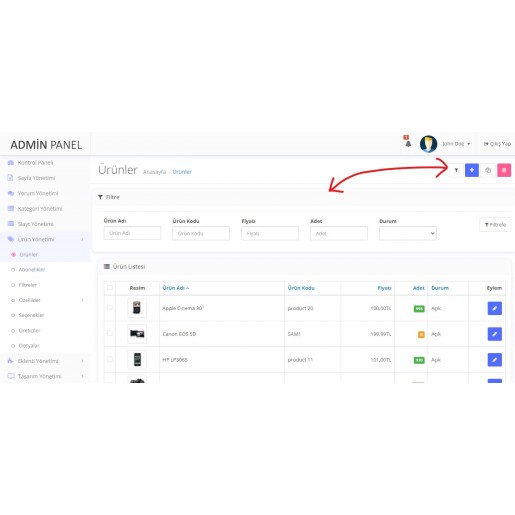Collapse the Ürün Yönetimi menu arrow
The width and height of the screenshot is (515, 515).
[x=82, y=239]
